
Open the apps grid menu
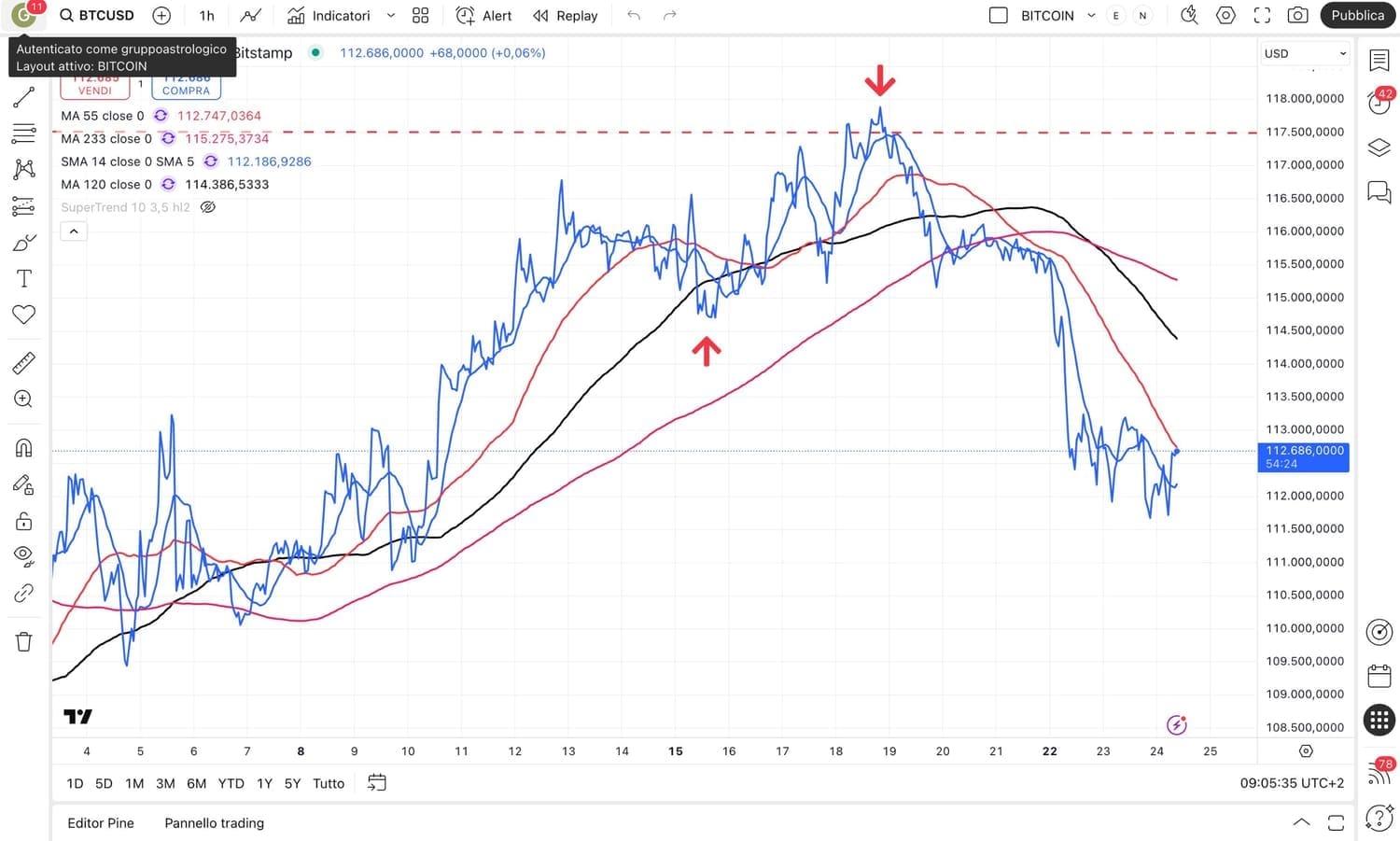point(1379,720)
